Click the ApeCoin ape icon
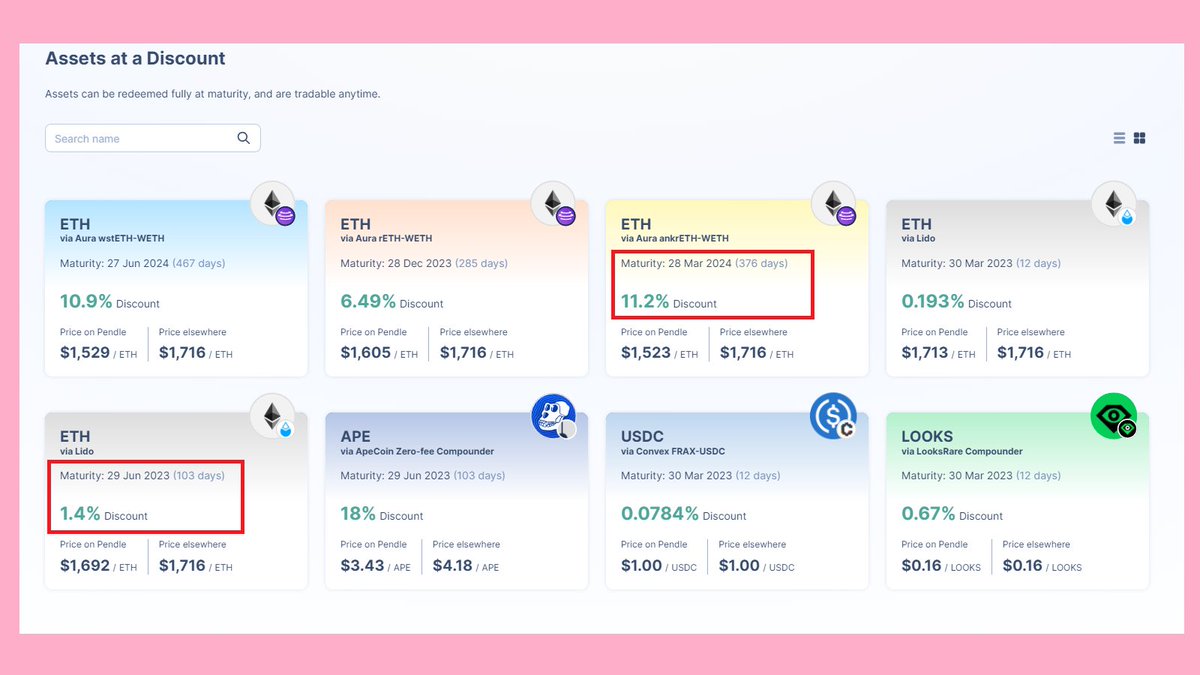 [553, 416]
